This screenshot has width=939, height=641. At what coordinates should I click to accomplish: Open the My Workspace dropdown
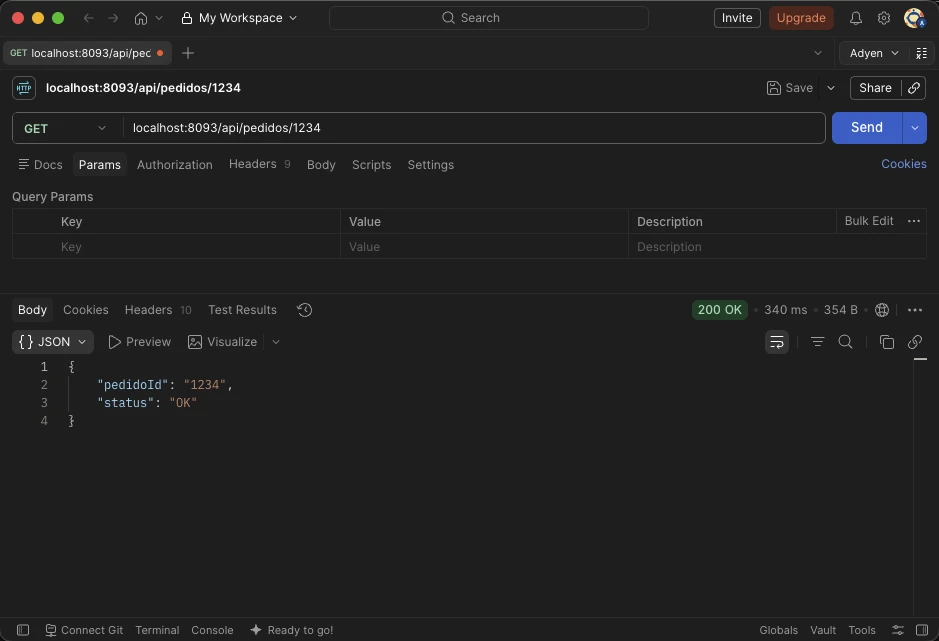tap(239, 18)
